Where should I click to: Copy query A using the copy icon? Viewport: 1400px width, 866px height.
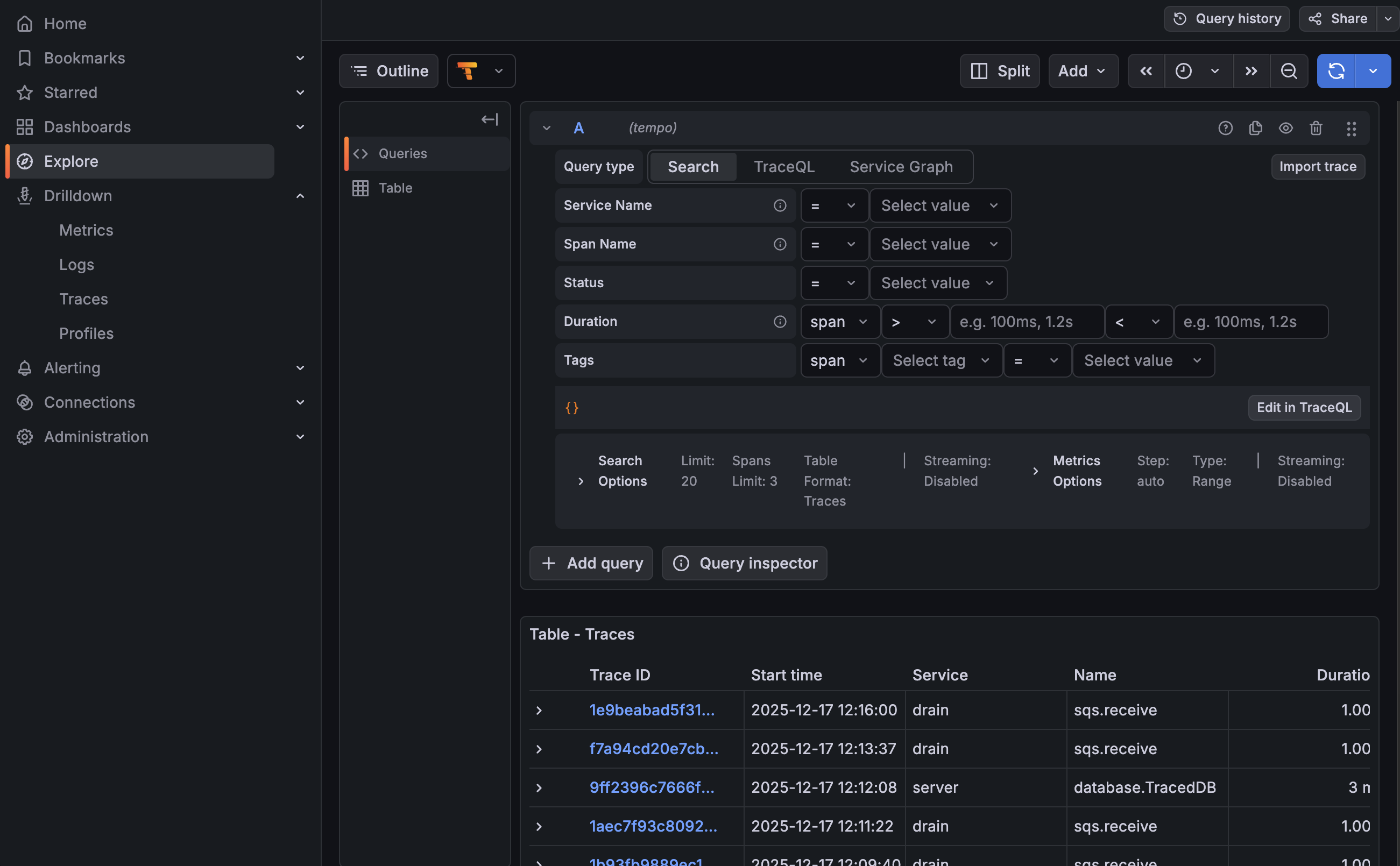pyautogui.click(x=1256, y=129)
